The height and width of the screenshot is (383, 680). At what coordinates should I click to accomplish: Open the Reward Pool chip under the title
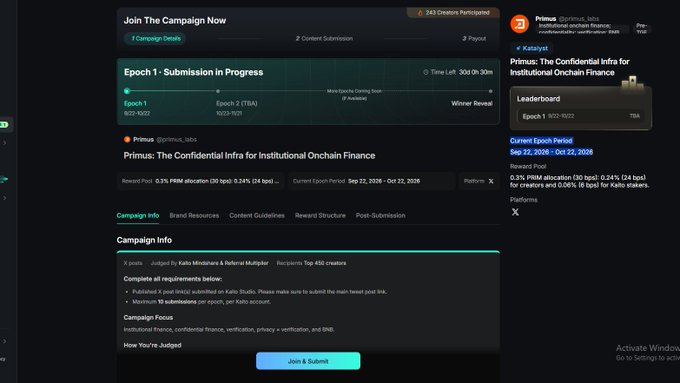click(200, 181)
